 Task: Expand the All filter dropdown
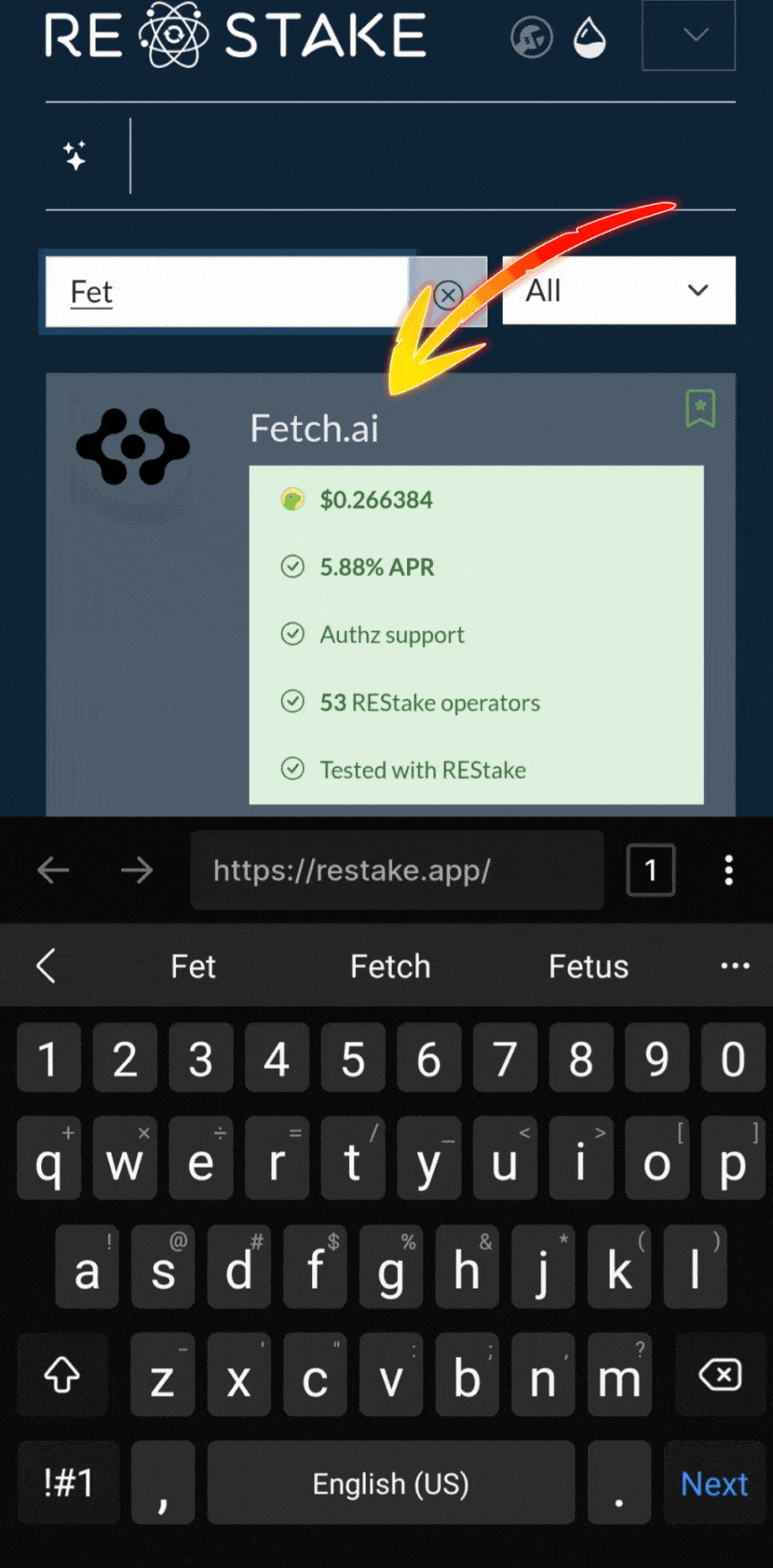tap(618, 291)
